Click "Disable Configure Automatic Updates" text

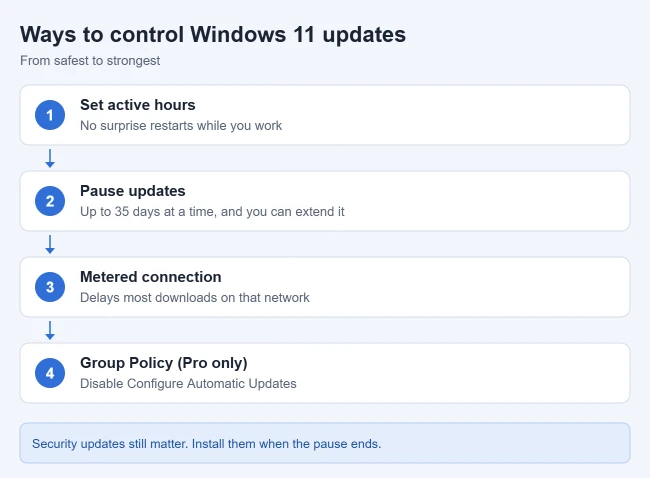point(188,383)
